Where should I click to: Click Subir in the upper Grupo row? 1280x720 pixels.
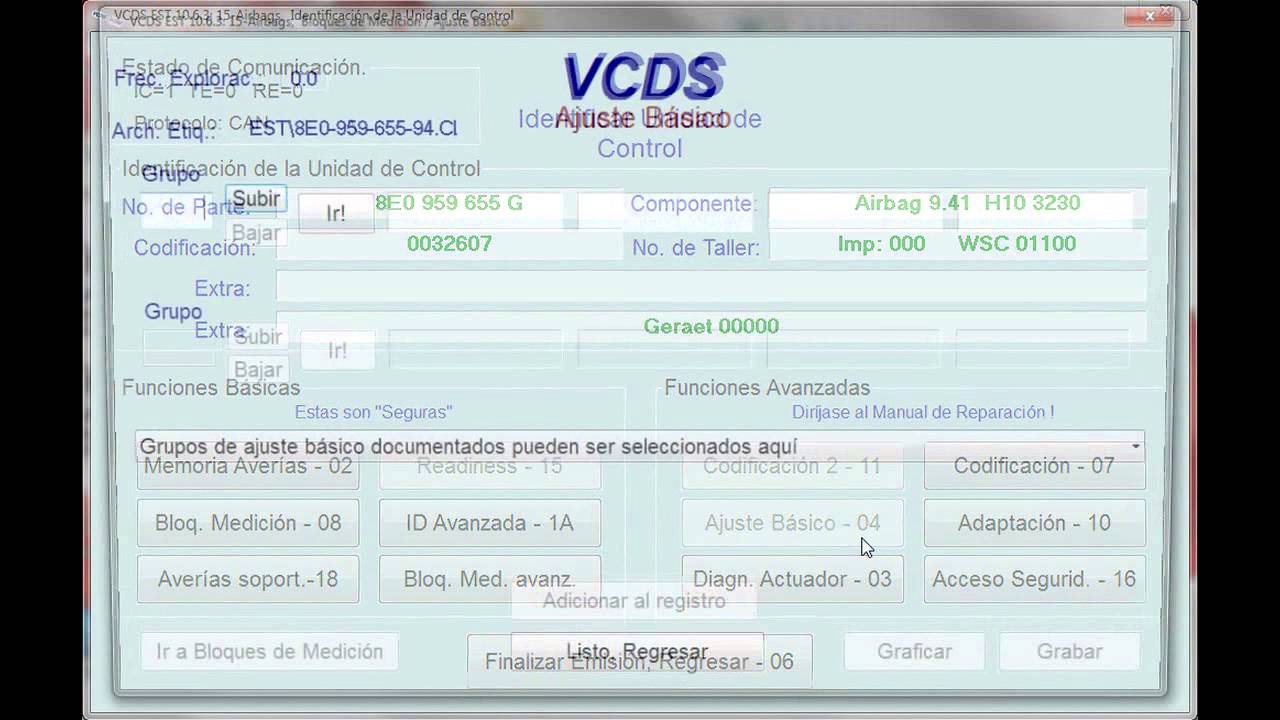[x=256, y=199]
